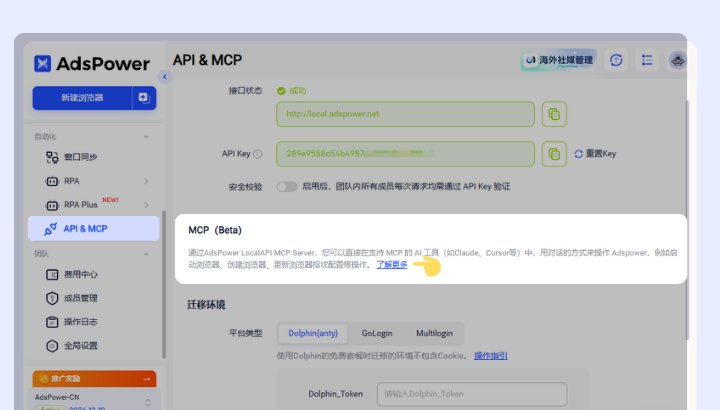Click the sidebar vertical scrollbar
This screenshot has height=410, width=720.
point(164,285)
